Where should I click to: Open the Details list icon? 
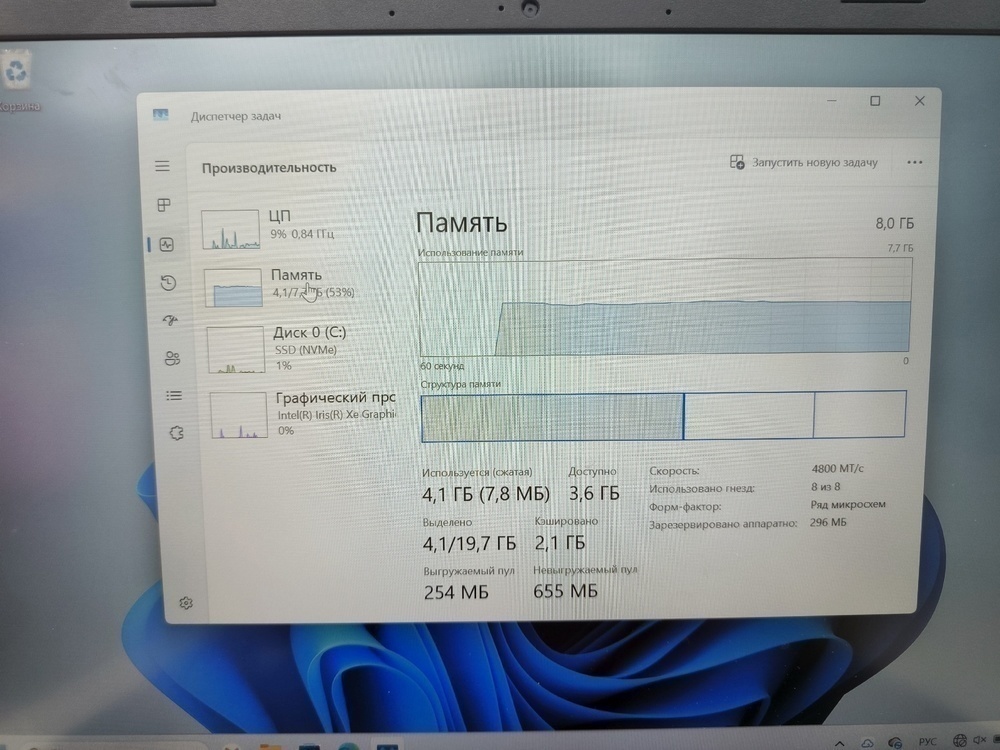click(x=174, y=396)
